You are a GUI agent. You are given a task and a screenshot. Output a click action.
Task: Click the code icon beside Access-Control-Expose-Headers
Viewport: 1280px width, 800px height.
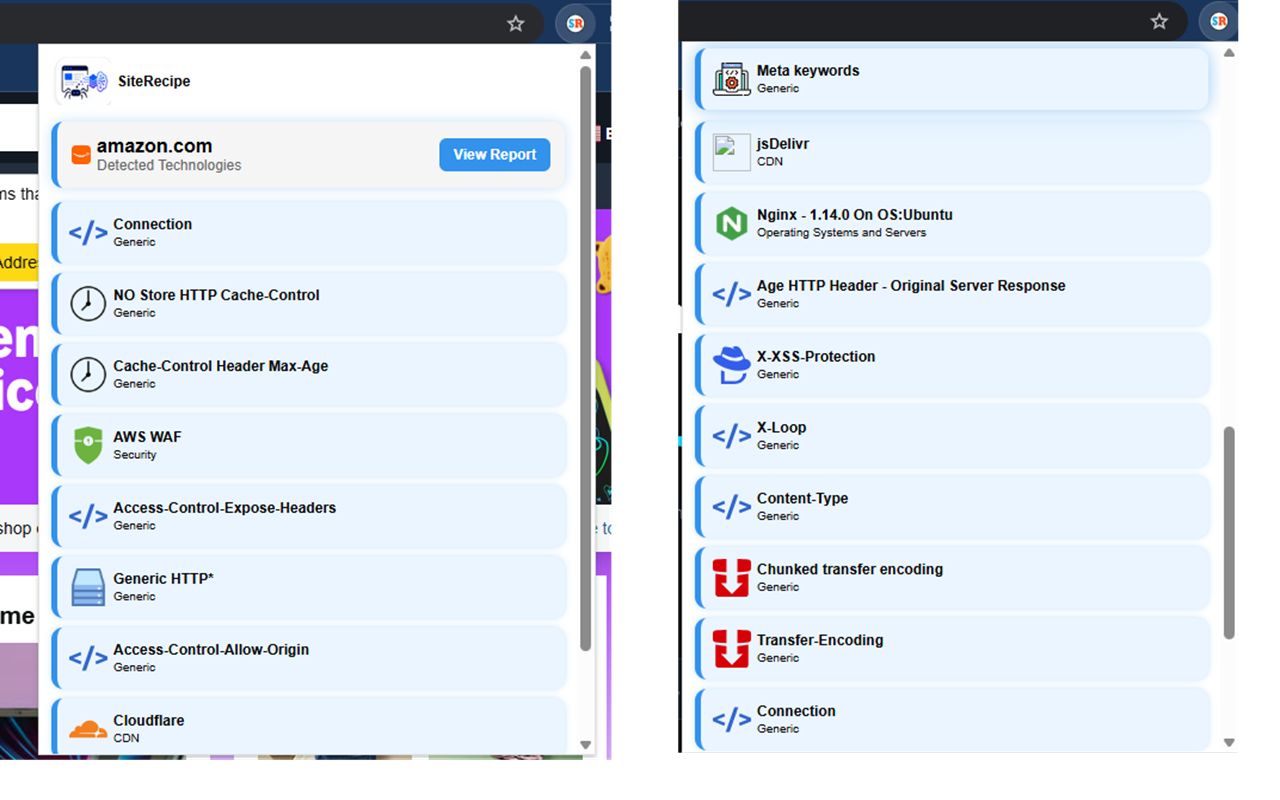point(88,516)
